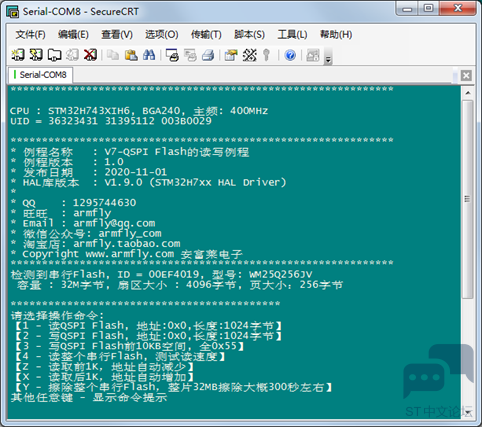Click the Print Screen toolbar icon
Viewport: 482px width, 427px height.
click(172, 55)
